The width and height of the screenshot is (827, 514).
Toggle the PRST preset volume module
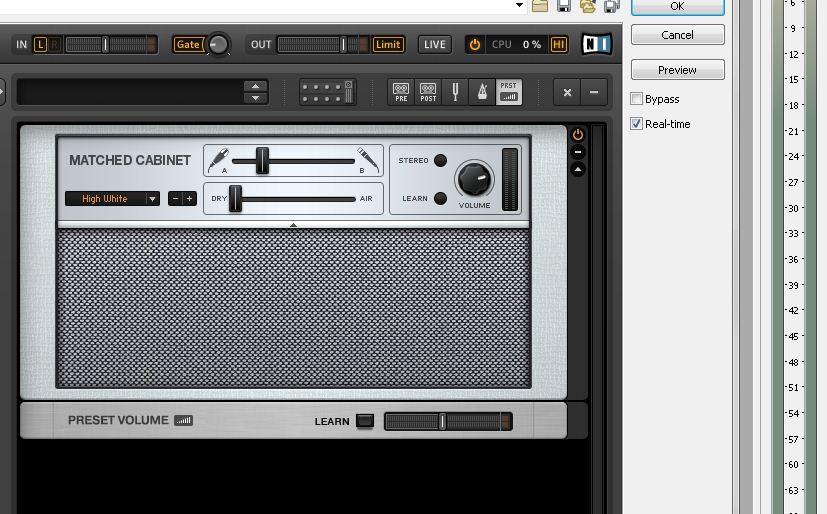(509, 92)
